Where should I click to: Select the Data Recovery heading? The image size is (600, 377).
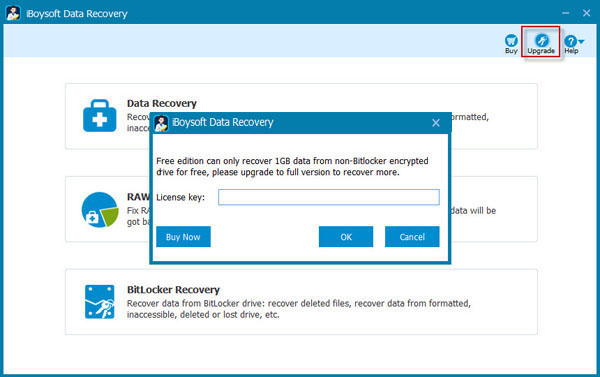pos(162,103)
